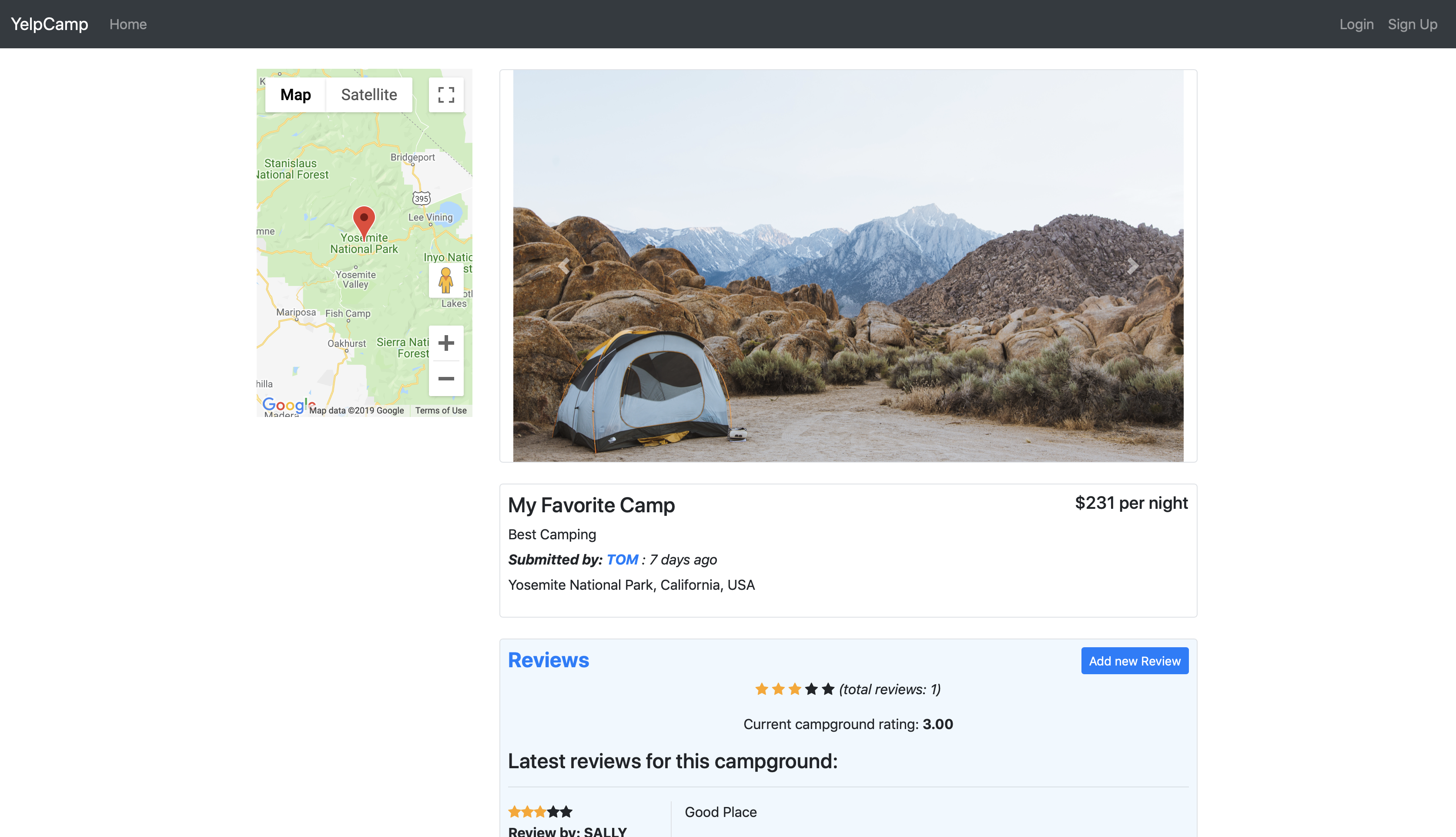Viewport: 1456px width, 837px height.
Task: Click the Oakhurst label on map
Action: (346, 343)
